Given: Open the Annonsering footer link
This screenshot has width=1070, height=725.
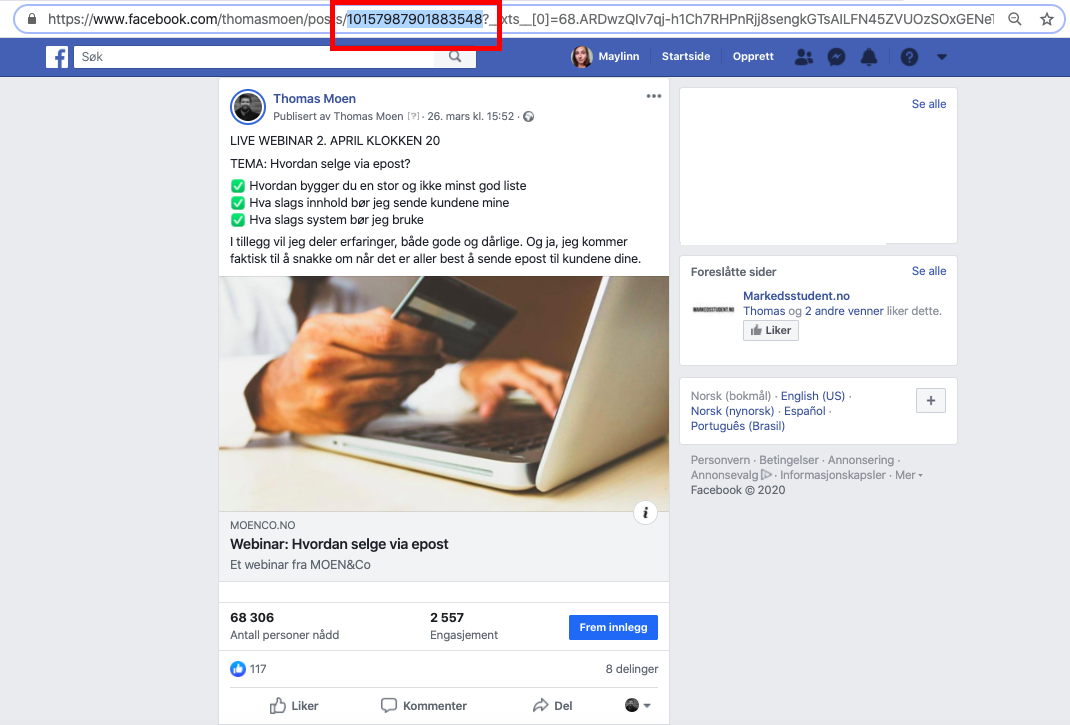Looking at the screenshot, I should tap(861, 460).
